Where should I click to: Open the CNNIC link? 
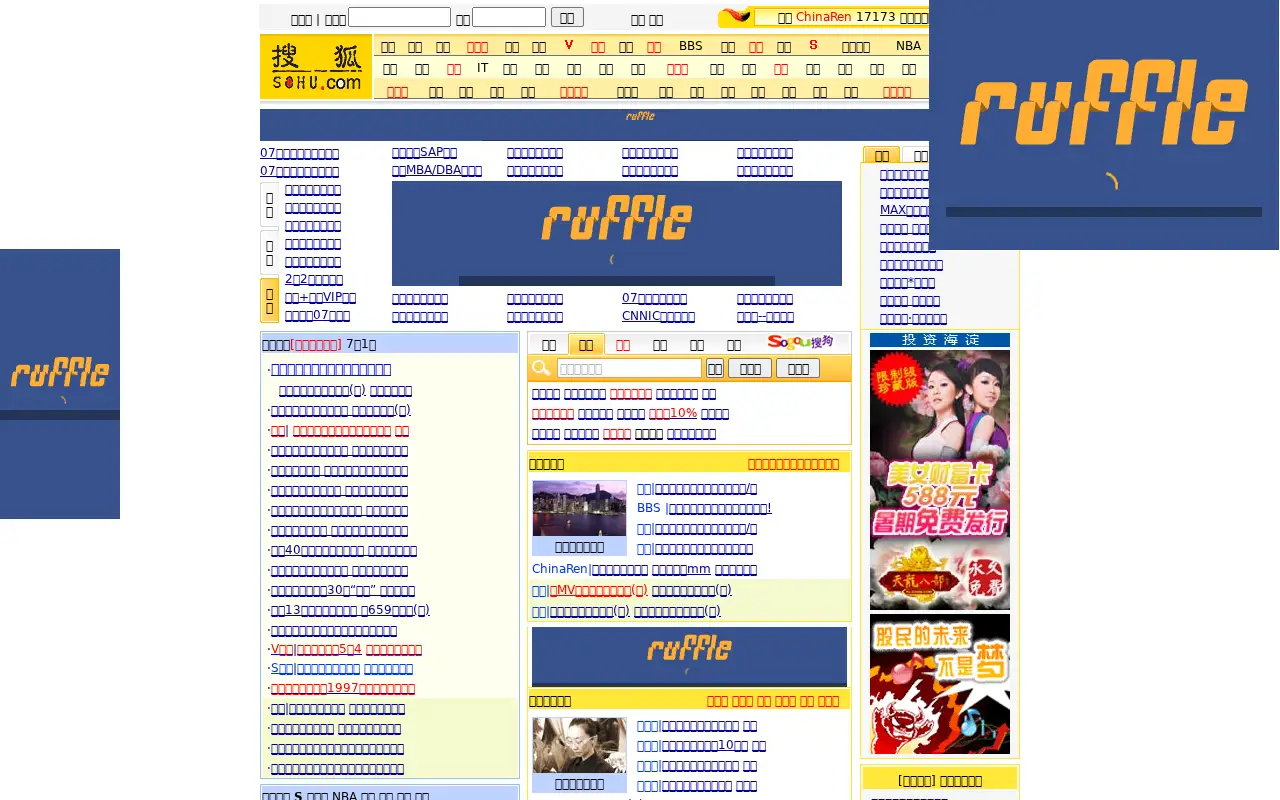point(658,316)
